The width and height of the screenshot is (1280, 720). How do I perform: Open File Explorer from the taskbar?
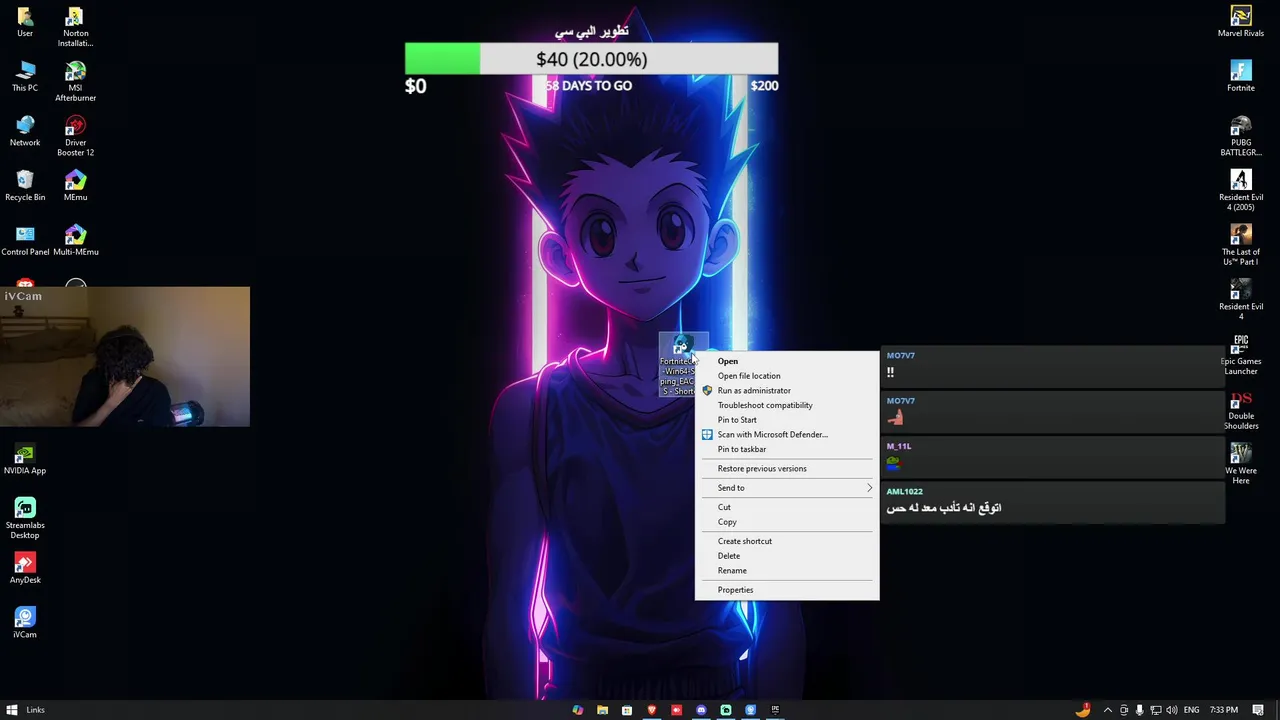click(x=602, y=710)
